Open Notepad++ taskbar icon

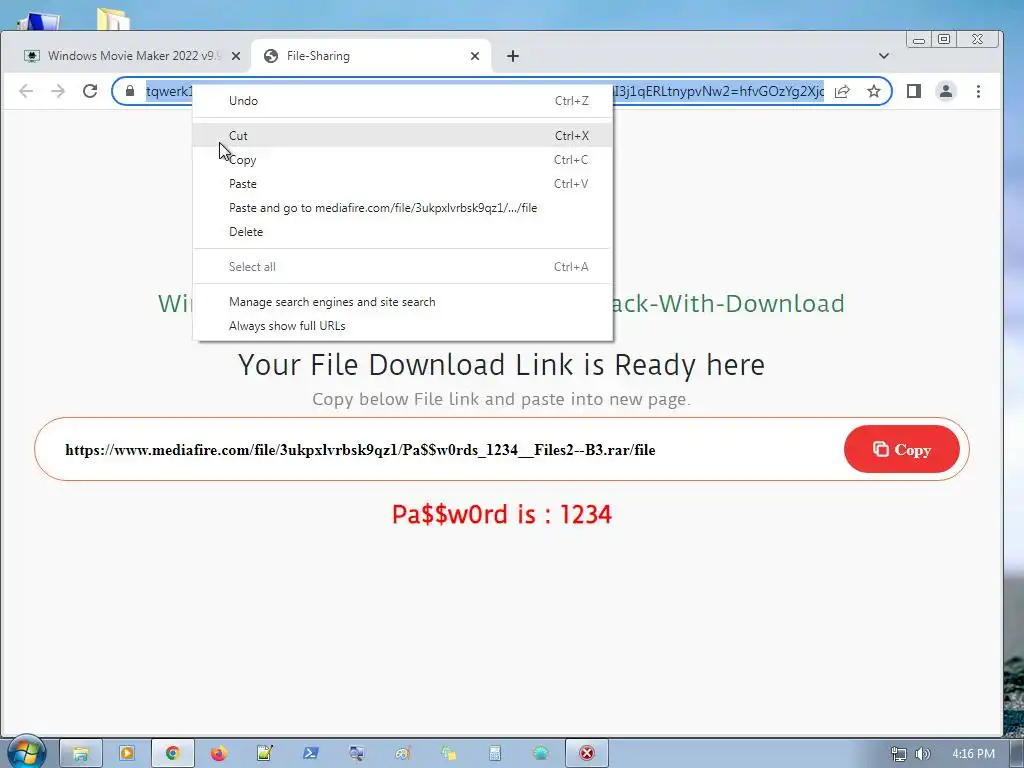click(264, 754)
